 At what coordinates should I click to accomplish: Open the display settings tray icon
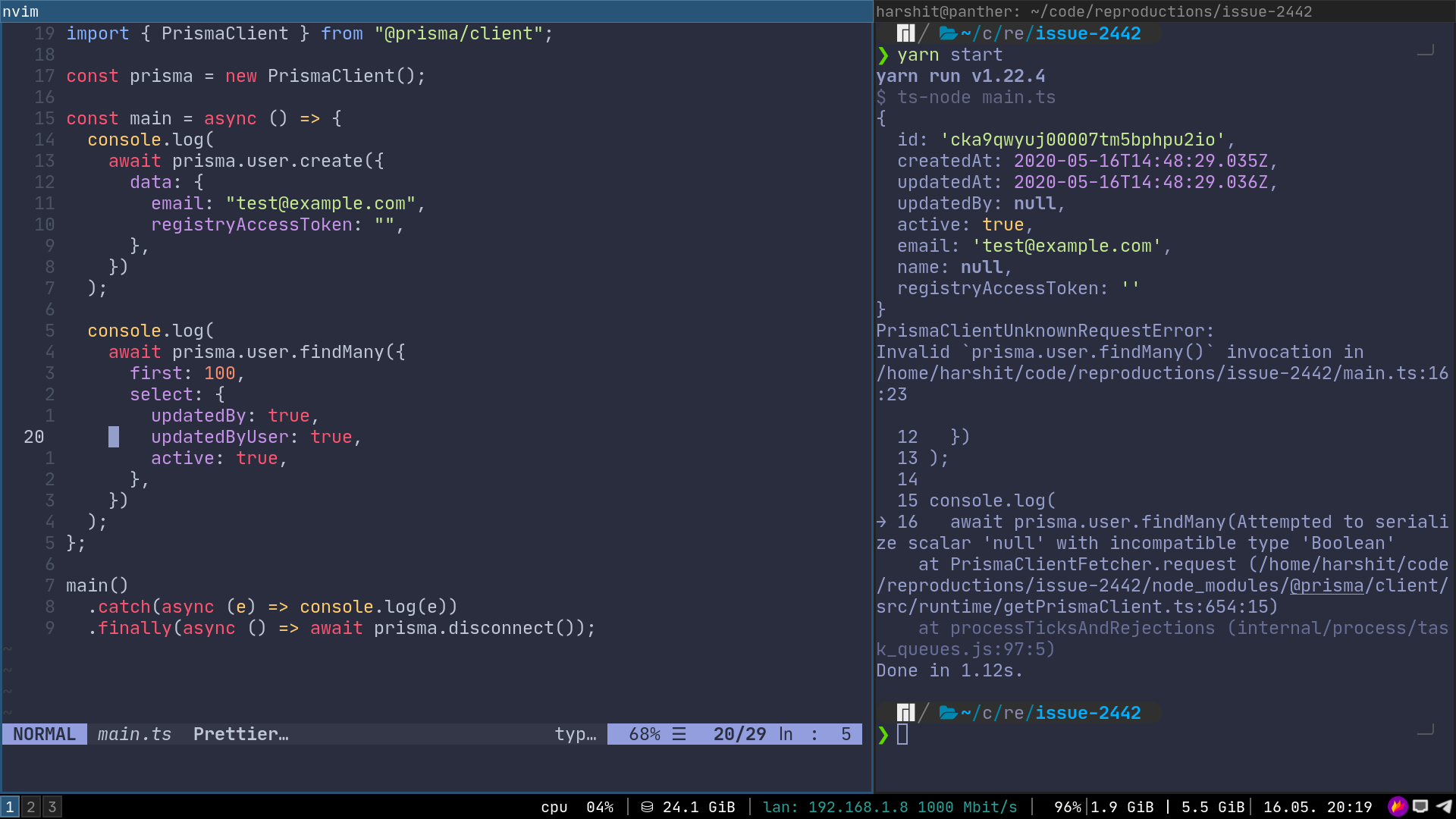(x=1420, y=806)
